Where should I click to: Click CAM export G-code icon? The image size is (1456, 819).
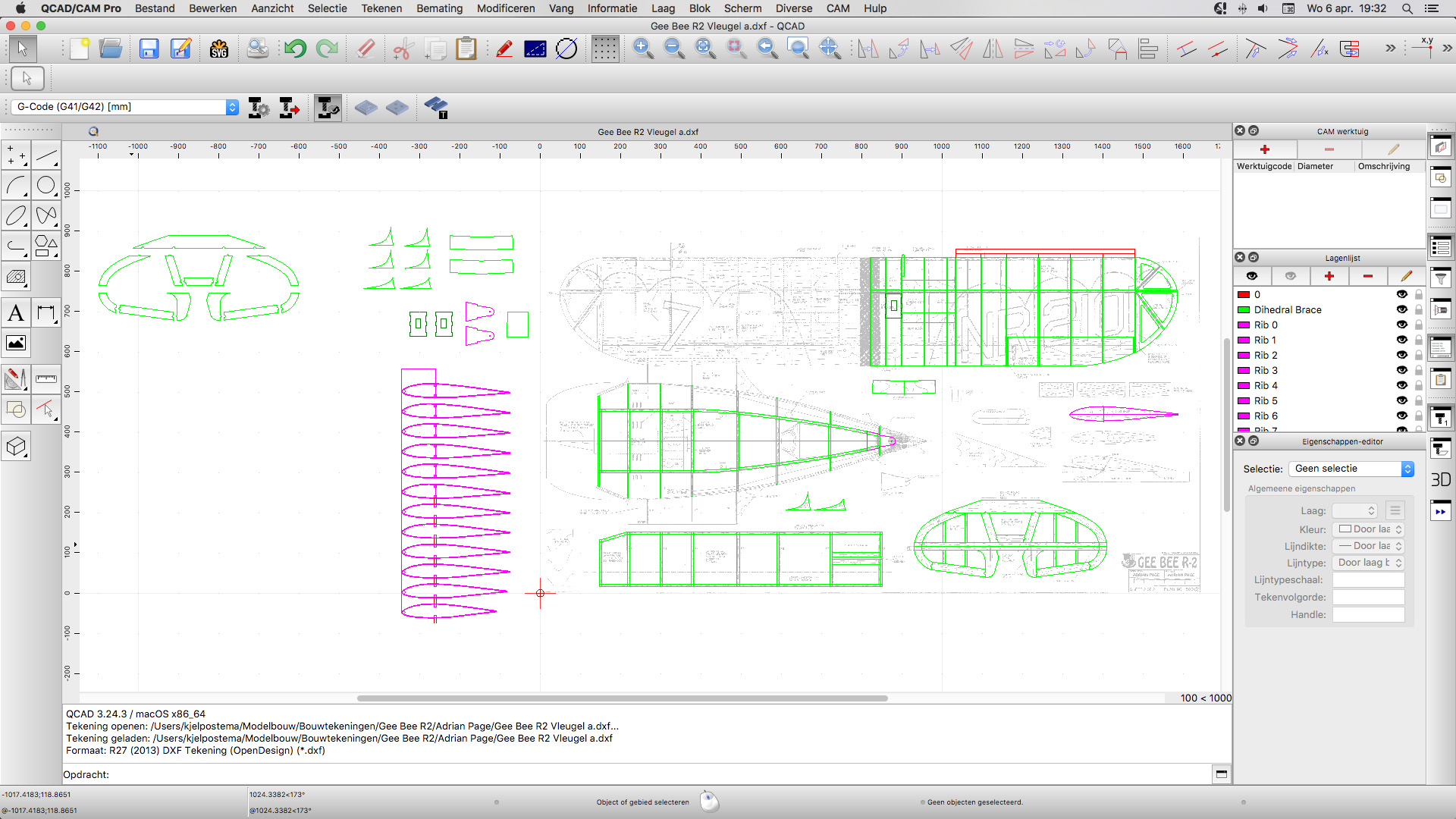coord(290,108)
